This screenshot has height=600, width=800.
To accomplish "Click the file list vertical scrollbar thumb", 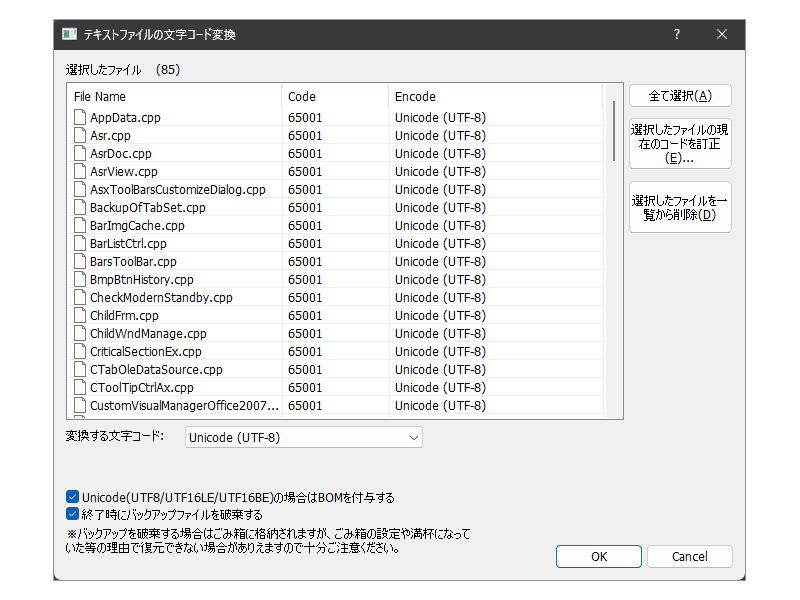I will click(613, 131).
